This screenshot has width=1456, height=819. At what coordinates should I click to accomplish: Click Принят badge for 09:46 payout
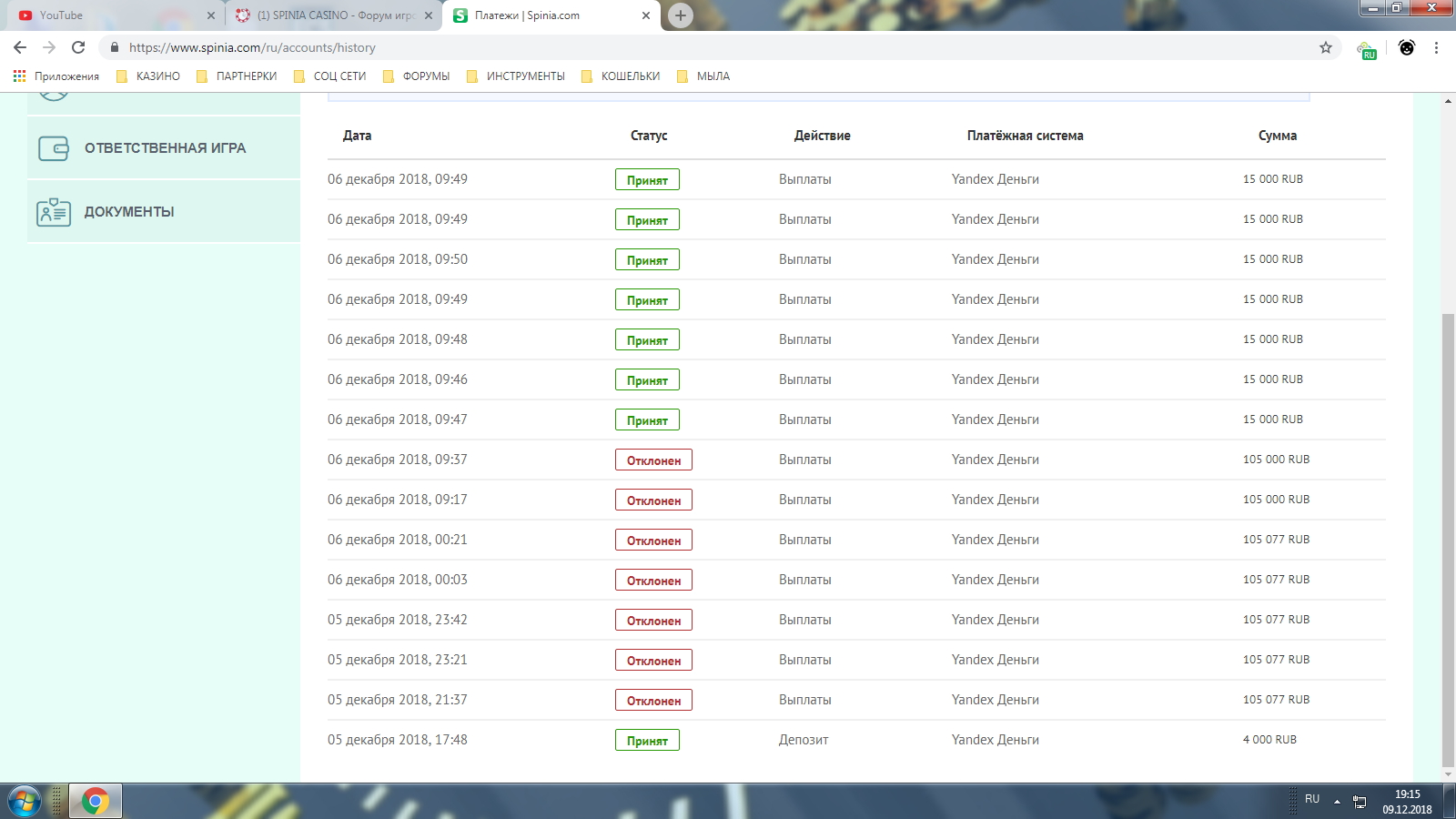[647, 380]
